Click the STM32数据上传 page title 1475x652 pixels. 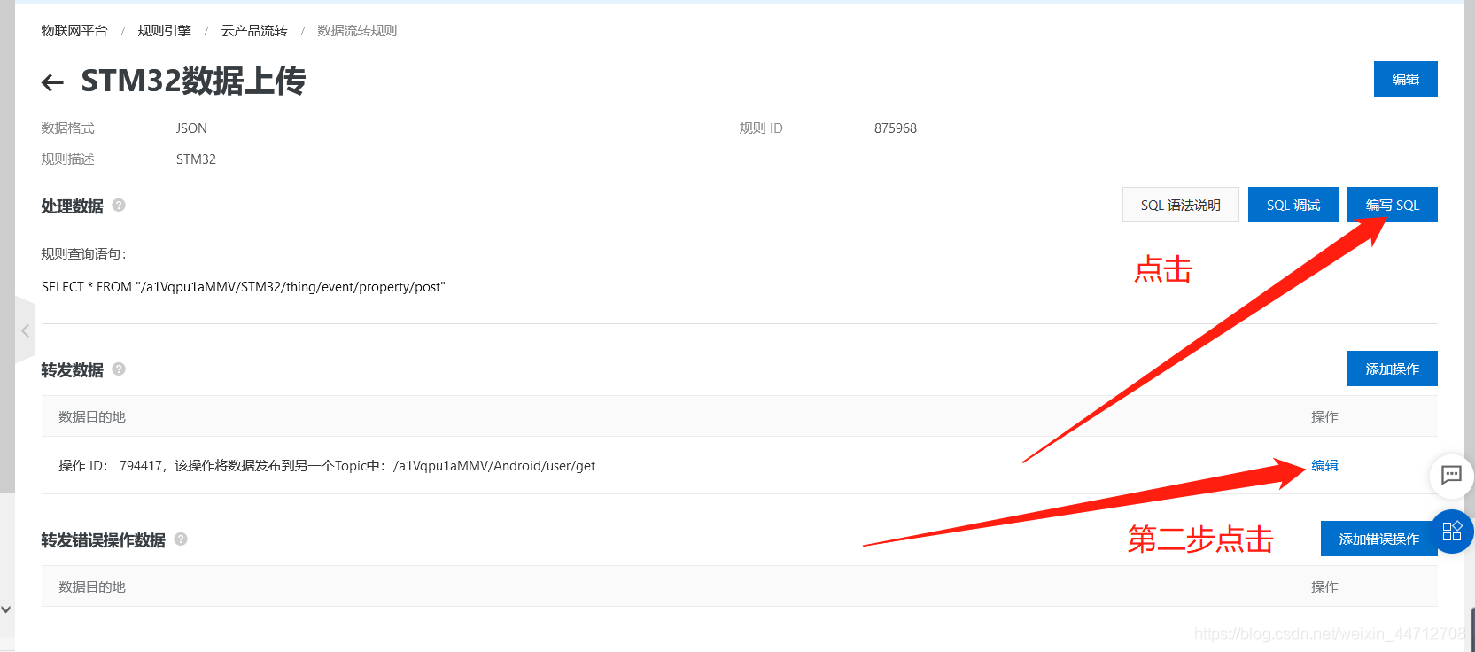(193, 81)
